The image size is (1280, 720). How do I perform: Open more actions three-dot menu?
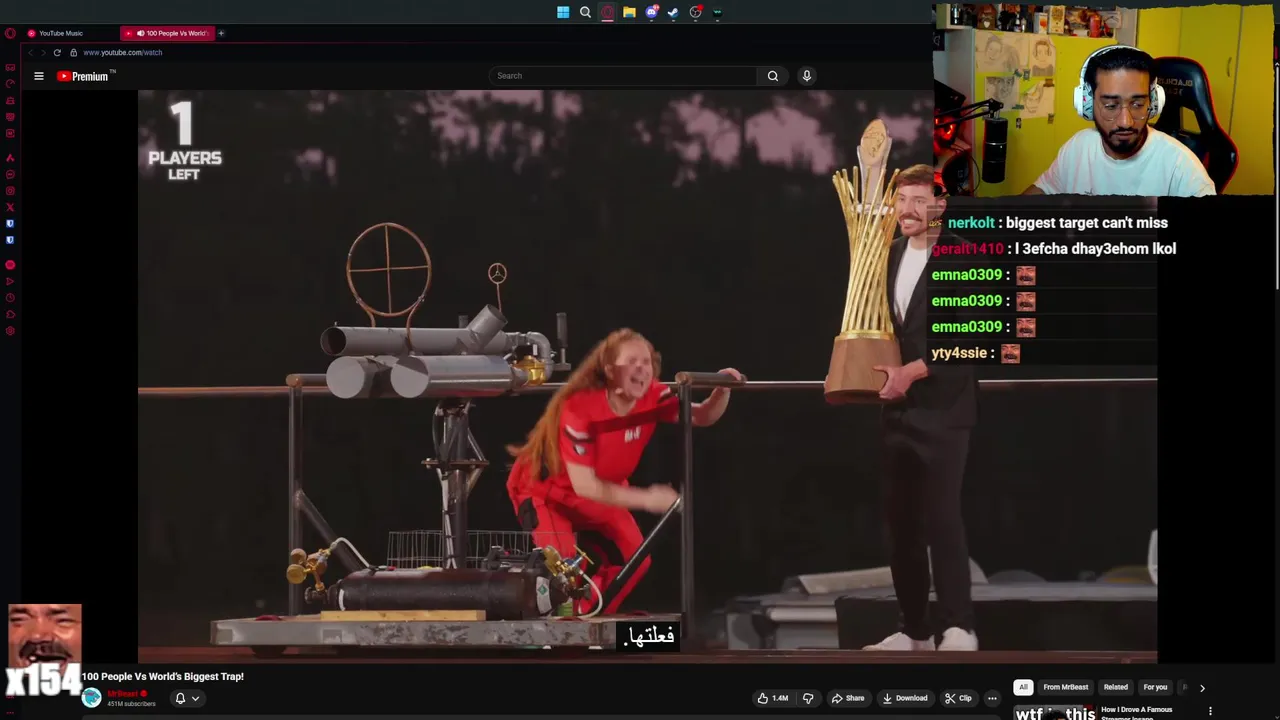pos(992,698)
